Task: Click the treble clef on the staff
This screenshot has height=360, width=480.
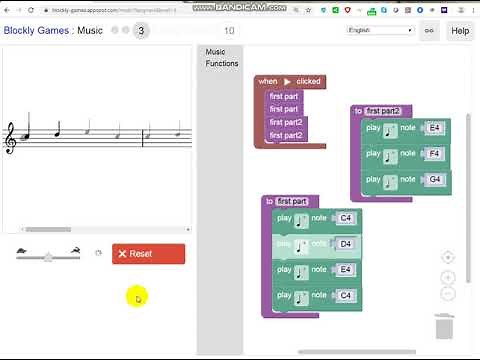Action: (x=10, y=138)
